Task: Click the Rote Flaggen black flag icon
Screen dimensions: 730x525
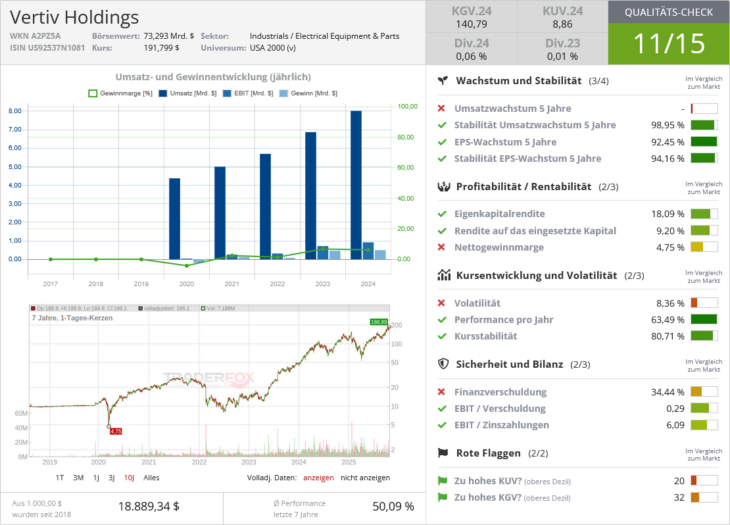Action: tap(443, 453)
